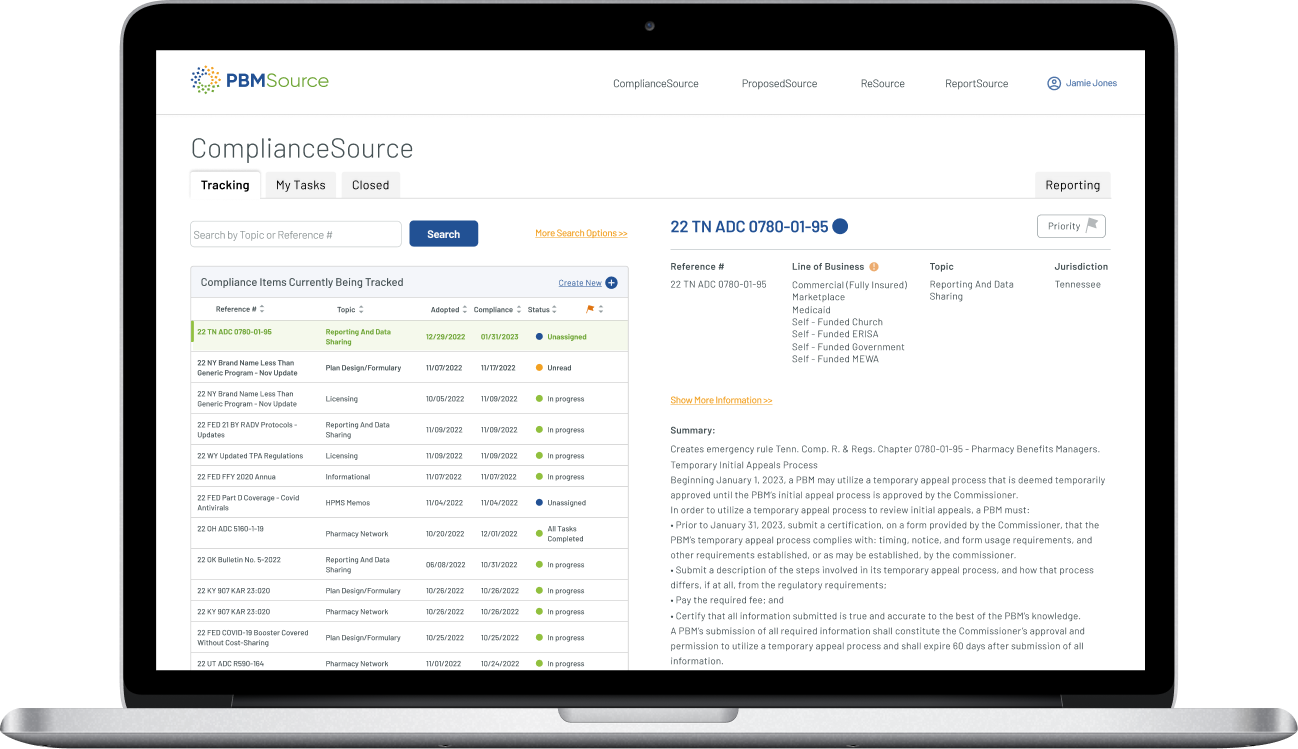Click the Show More Information link

pos(721,400)
